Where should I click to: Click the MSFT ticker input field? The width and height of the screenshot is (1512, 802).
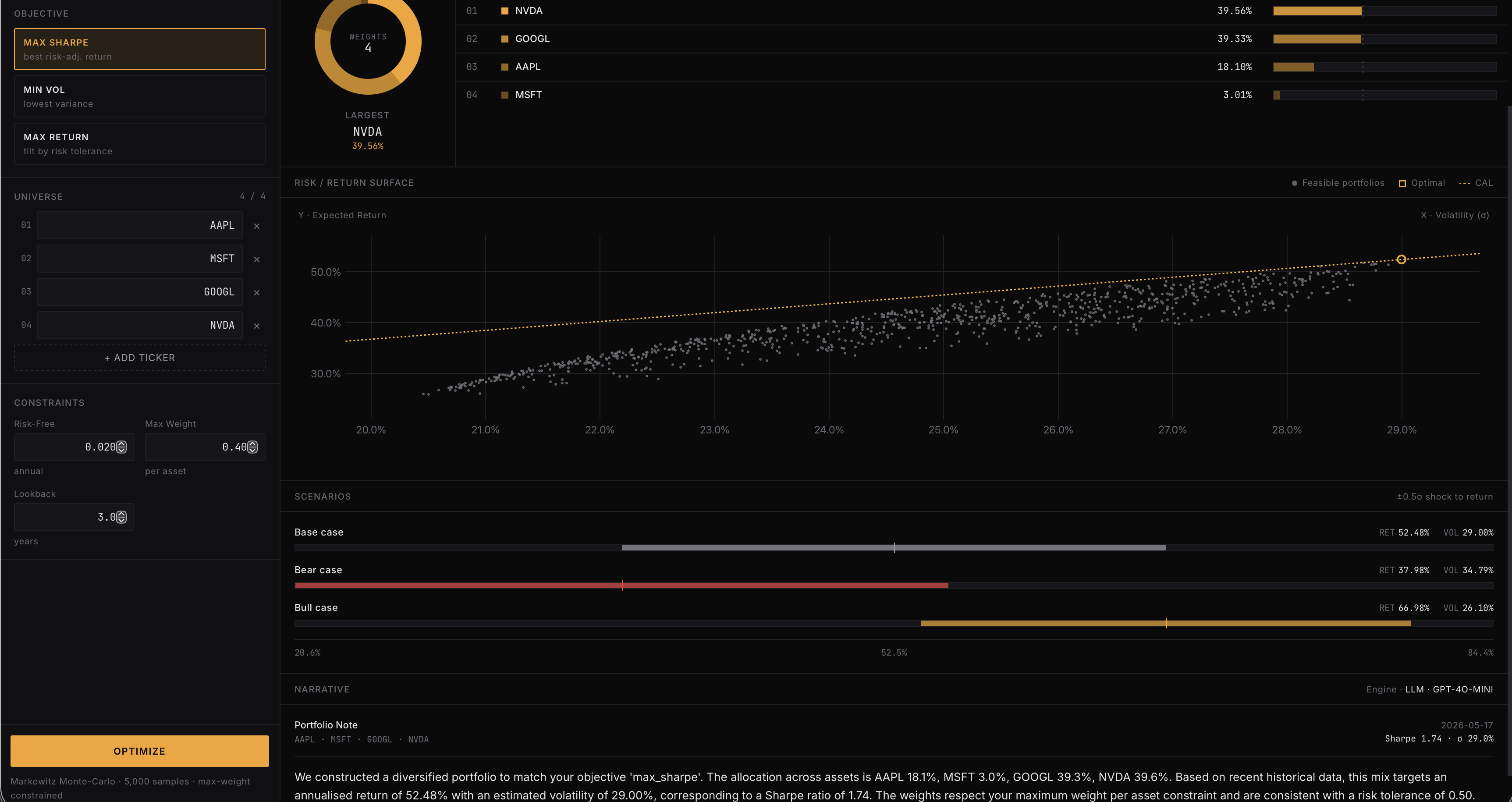(140, 258)
